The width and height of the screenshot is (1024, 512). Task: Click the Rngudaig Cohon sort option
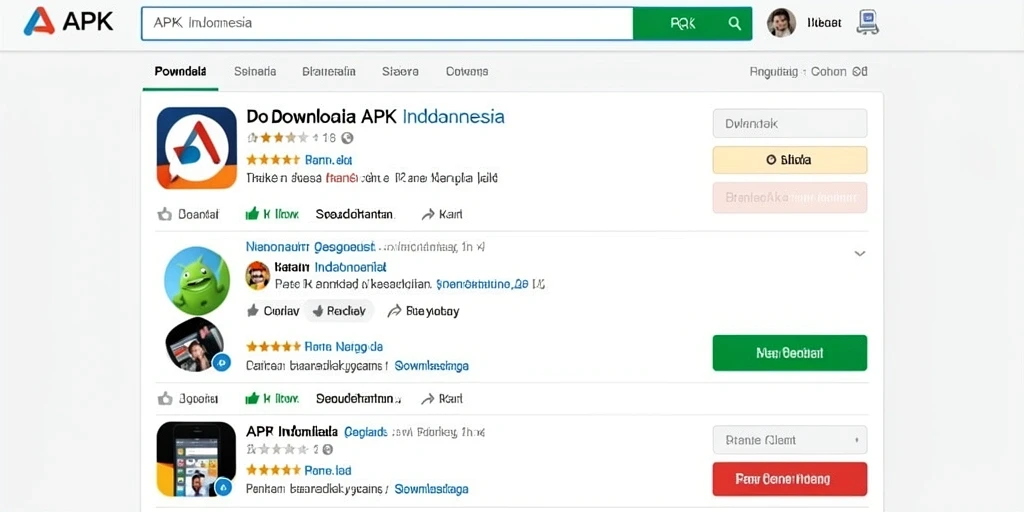(808, 72)
